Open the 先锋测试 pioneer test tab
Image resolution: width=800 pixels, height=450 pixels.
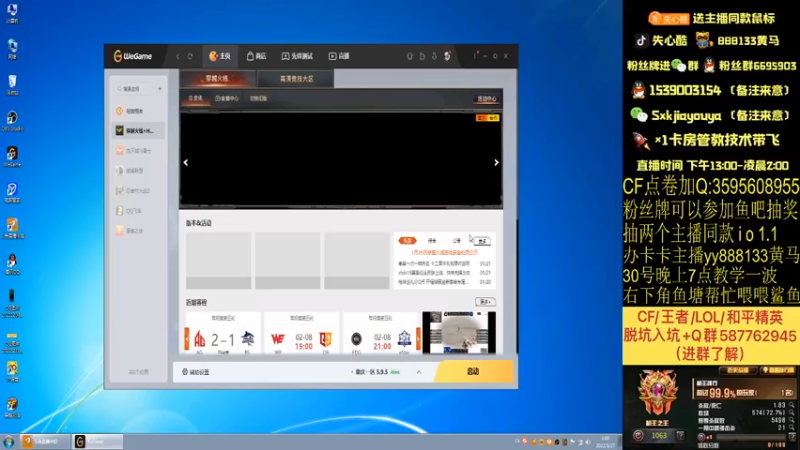click(x=297, y=56)
